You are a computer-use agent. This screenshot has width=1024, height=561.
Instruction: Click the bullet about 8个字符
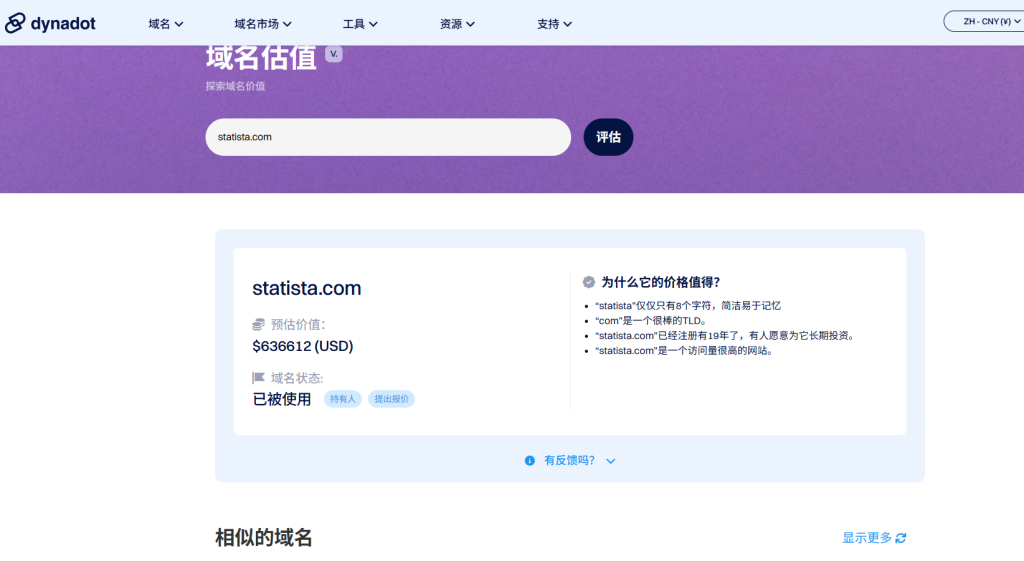[x=688, y=306]
